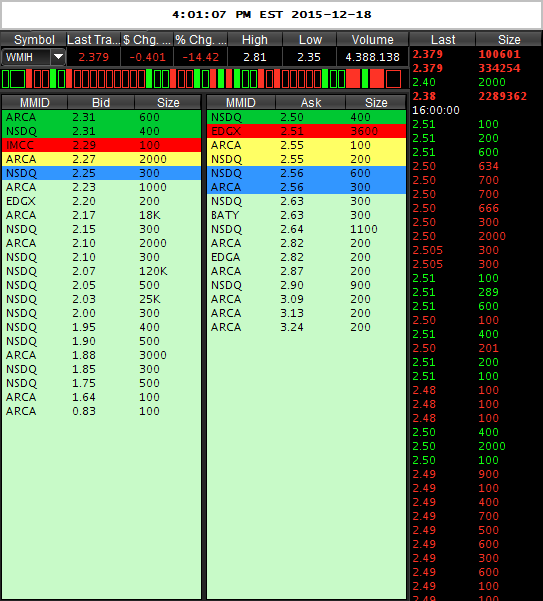Select the 2.40 trade with size 2000

click(x=476, y=82)
